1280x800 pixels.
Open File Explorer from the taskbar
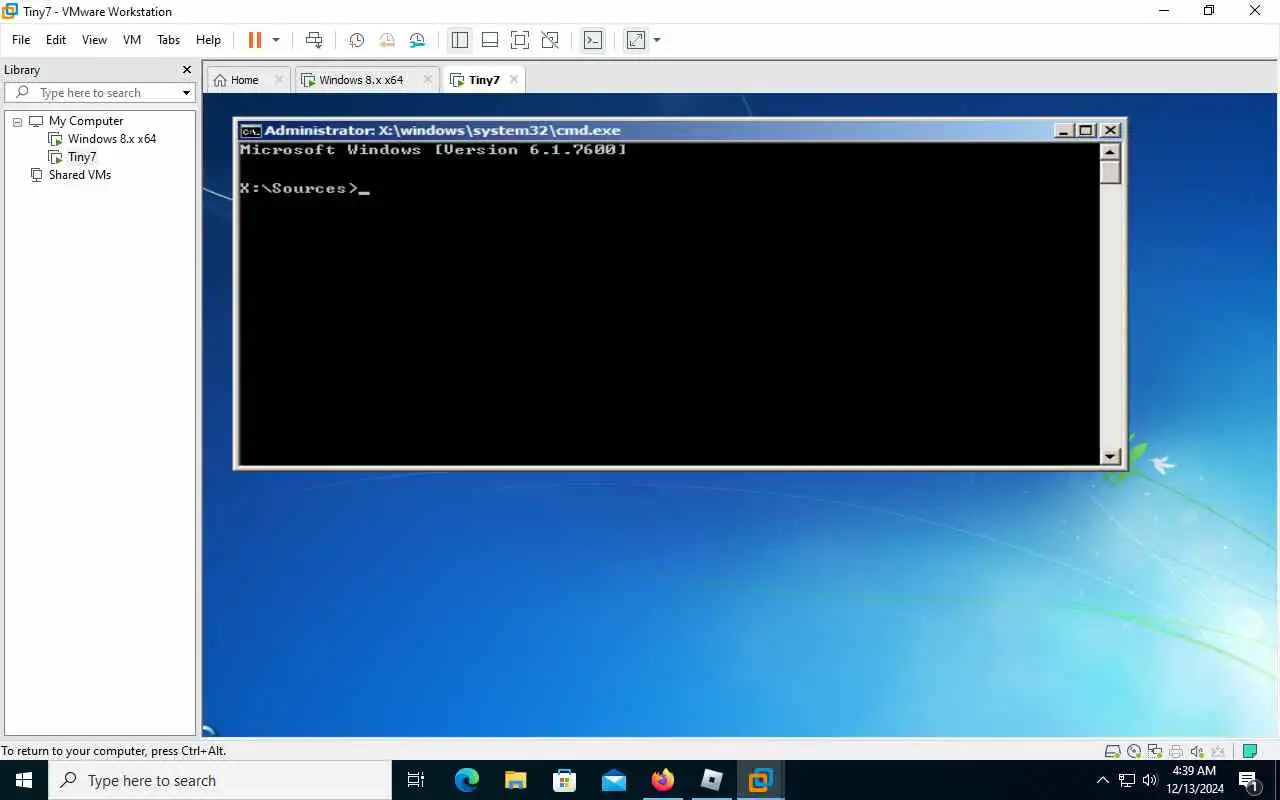tap(516, 780)
